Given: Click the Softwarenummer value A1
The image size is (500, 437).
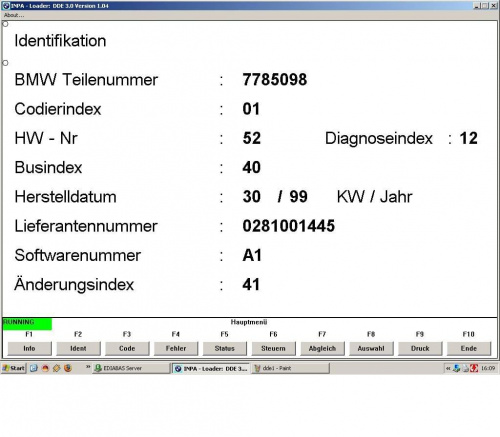Looking at the screenshot, I should (x=252, y=255).
